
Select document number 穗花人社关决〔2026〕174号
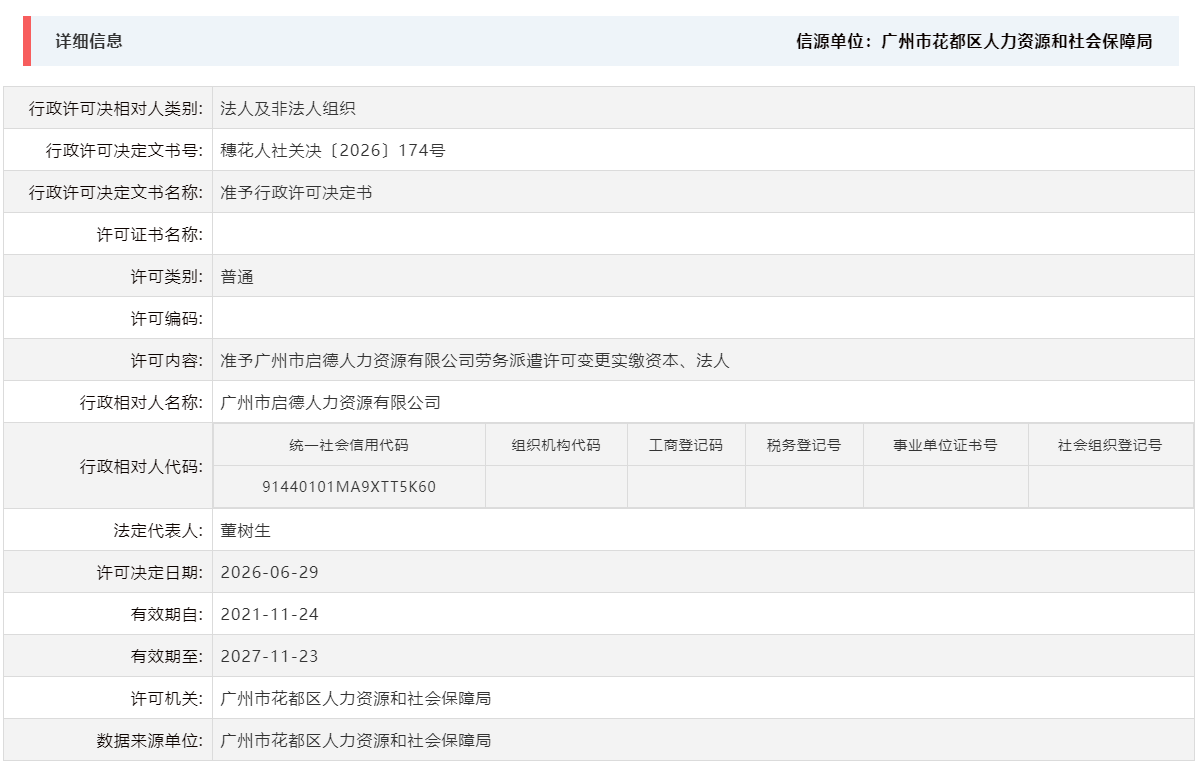click(x=333, y=151)
